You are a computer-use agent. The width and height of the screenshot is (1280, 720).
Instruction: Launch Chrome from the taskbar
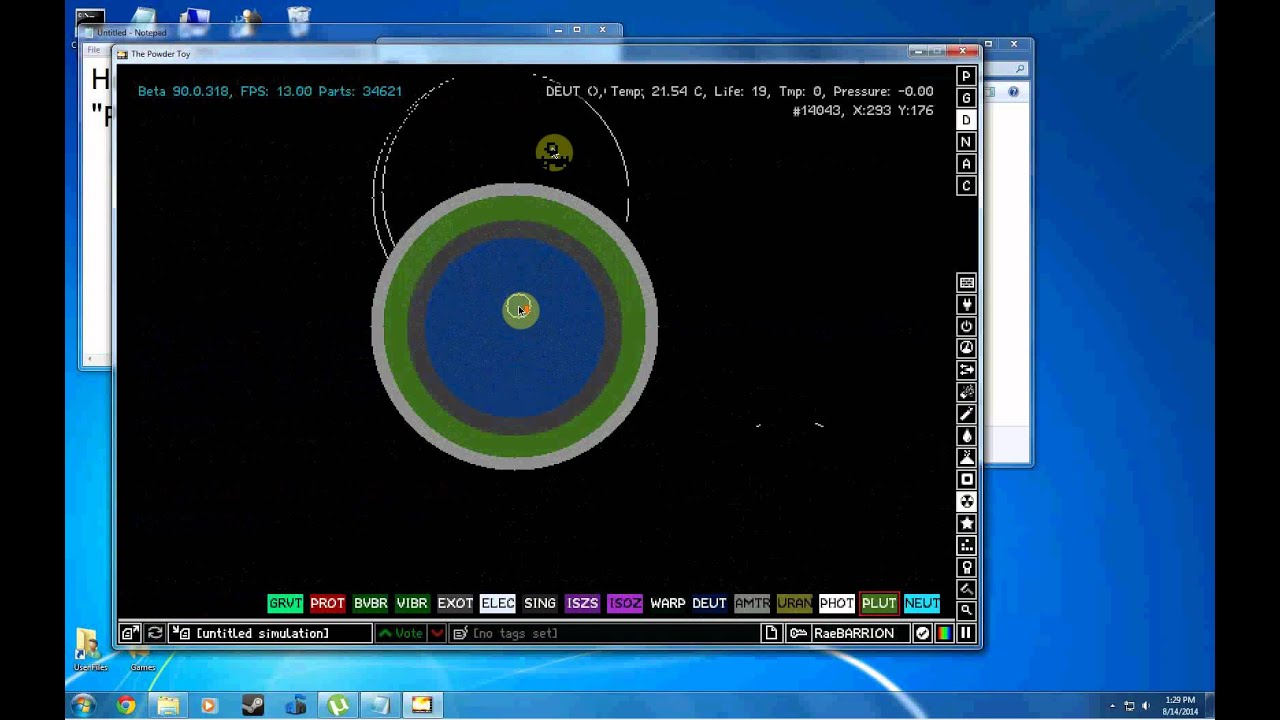[x=125, y=705]
